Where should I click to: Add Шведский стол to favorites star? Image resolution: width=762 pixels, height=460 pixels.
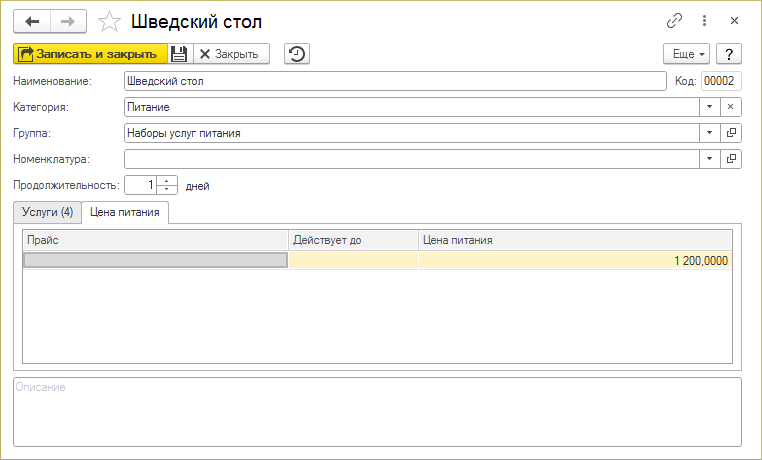(111, 21)
